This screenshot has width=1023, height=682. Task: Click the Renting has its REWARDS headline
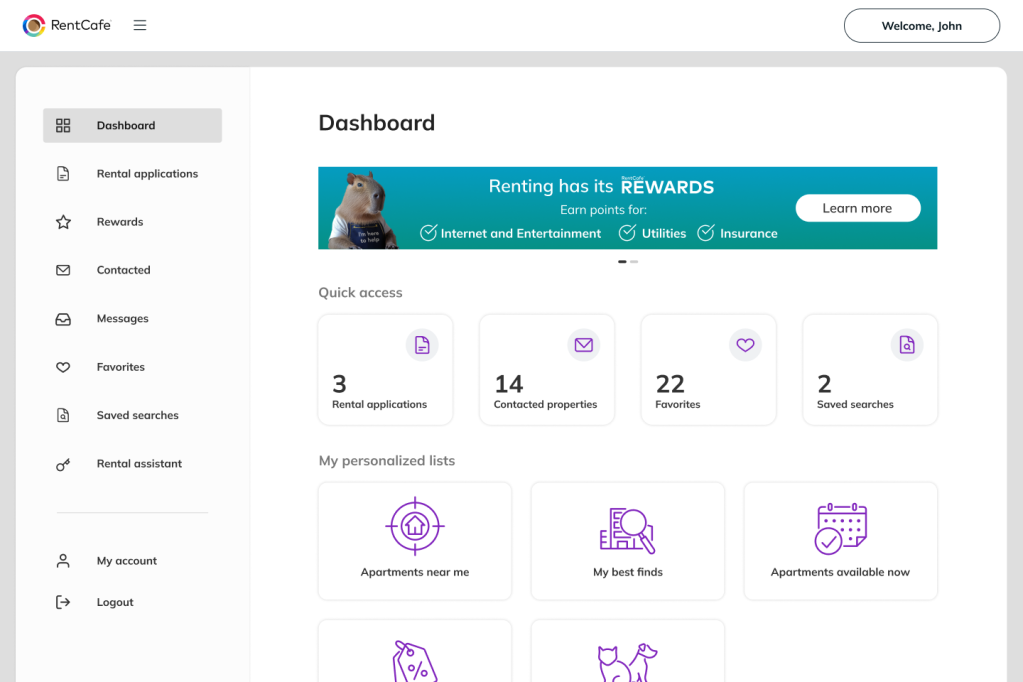[601, 187]
